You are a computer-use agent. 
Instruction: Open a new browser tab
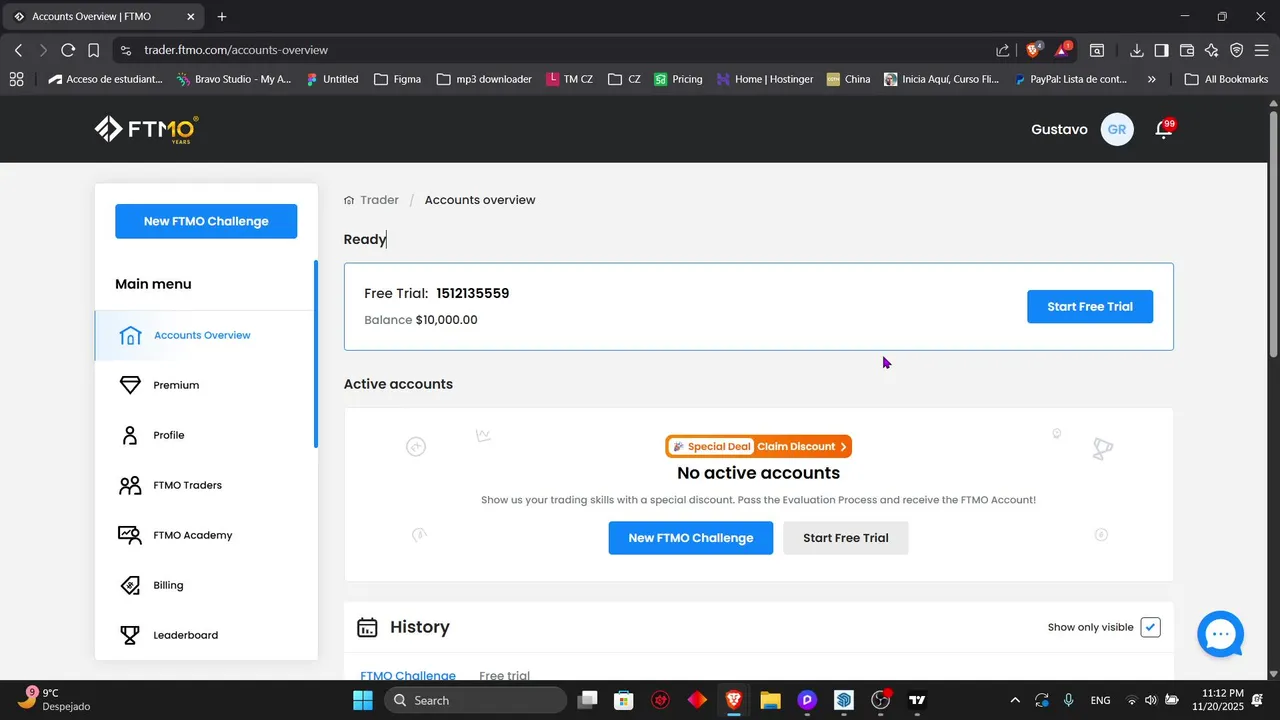[222, 17]
